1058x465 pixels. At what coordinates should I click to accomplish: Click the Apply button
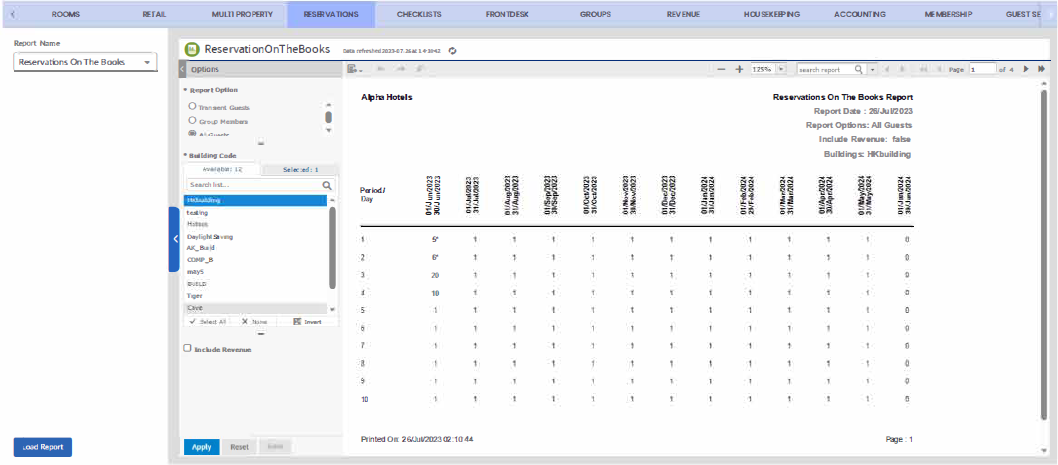(x=201, y=447)
